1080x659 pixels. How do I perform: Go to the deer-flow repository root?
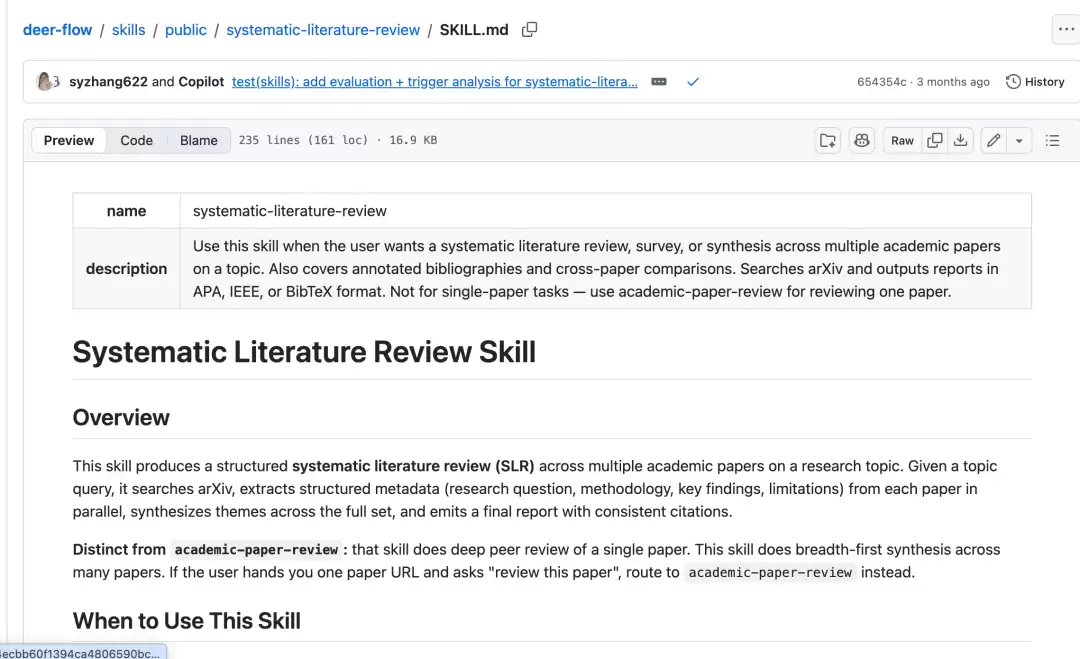coord(57,30)
